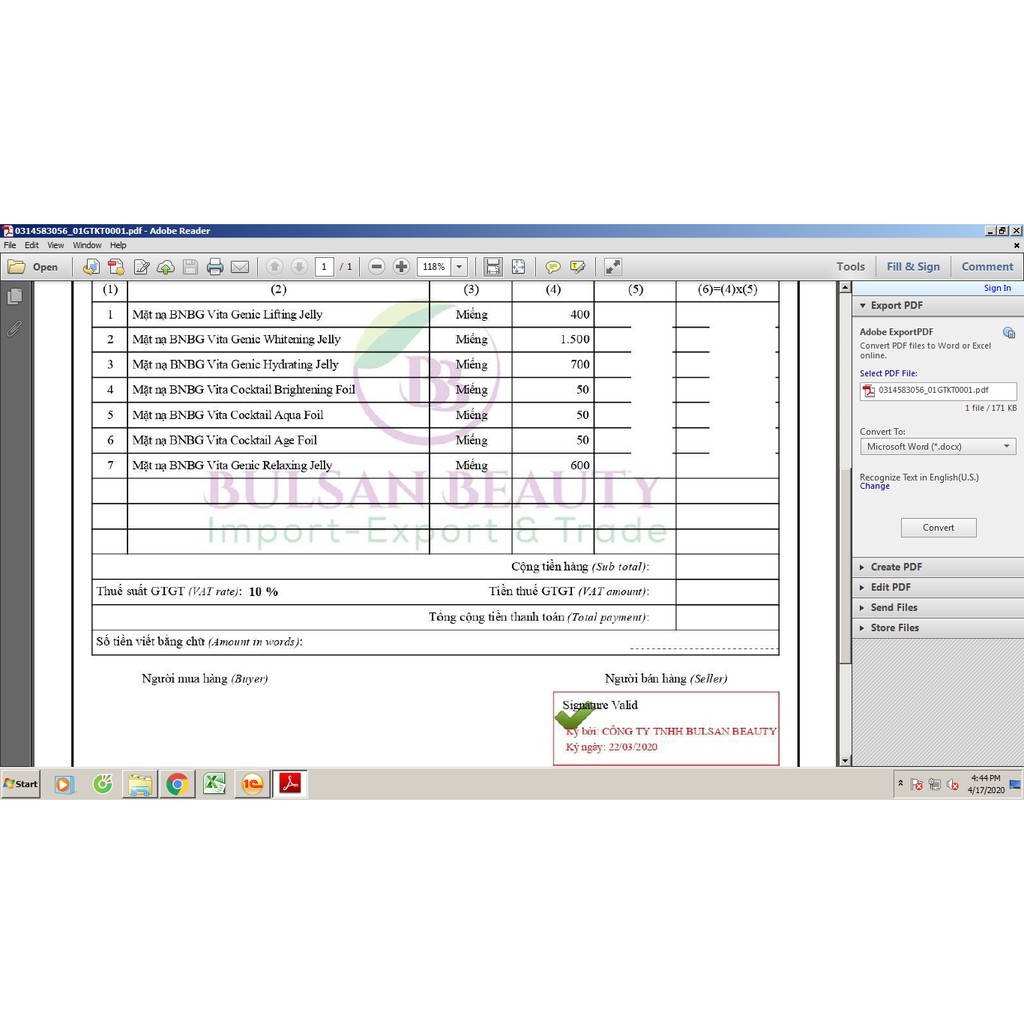Expand the Send Files section
1024x1024 pixels.
pyautogui.click(x=938, y=607)
